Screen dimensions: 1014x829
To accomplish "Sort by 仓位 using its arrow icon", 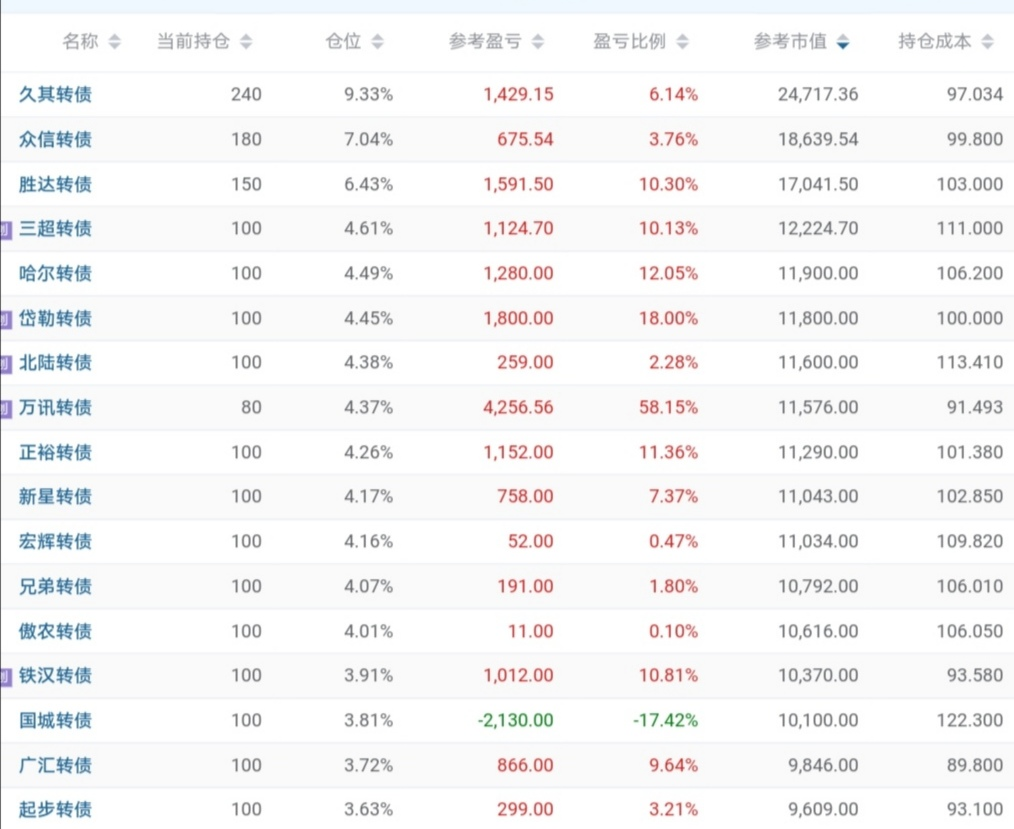I will point(377,42).
